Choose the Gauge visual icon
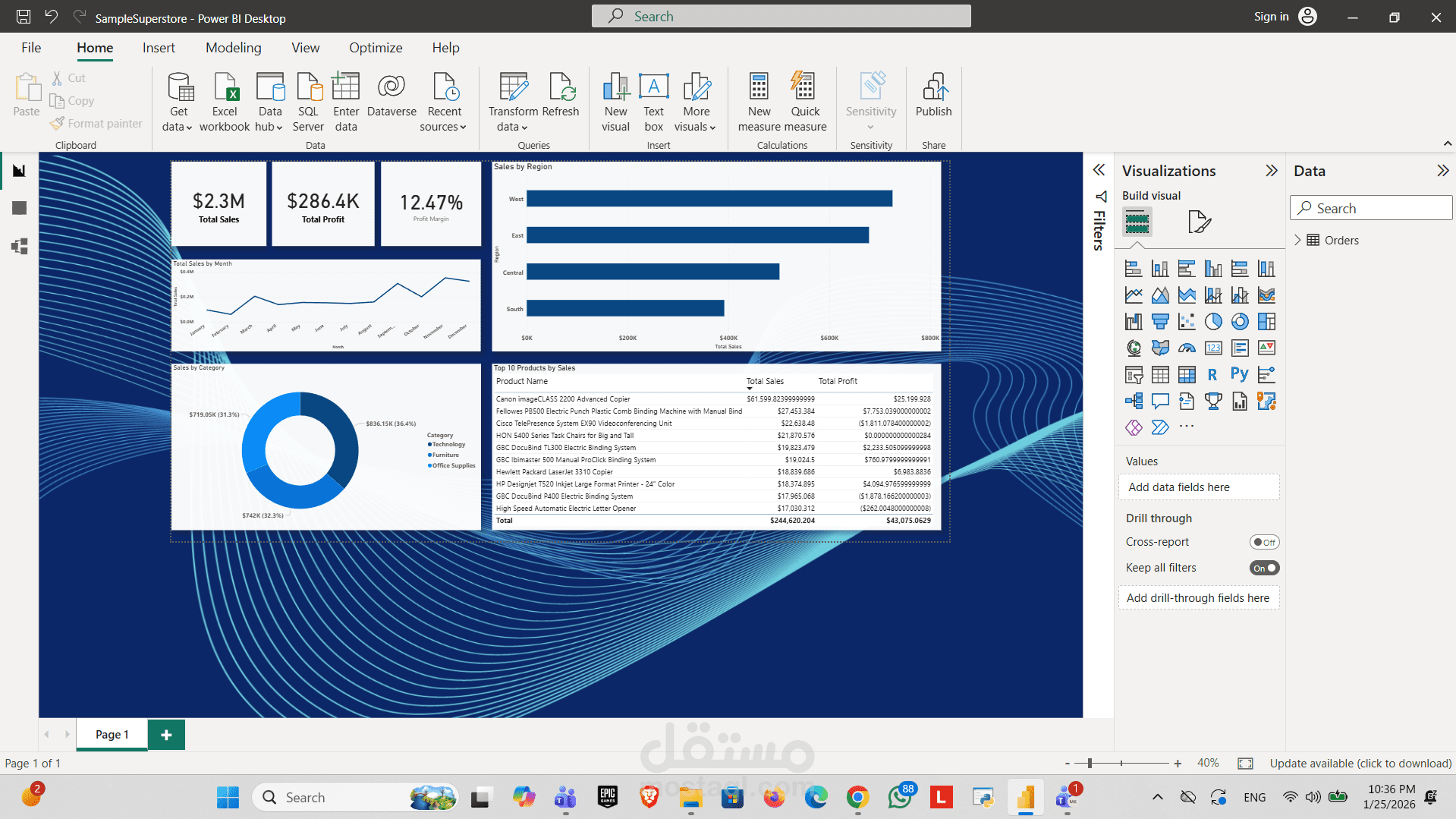 (x=1187, y=348)
